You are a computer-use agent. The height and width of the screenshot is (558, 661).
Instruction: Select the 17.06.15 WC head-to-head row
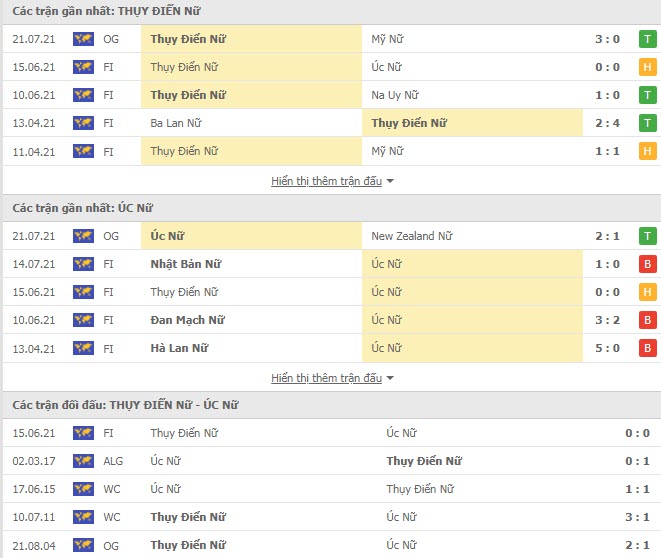click(330, 489)
